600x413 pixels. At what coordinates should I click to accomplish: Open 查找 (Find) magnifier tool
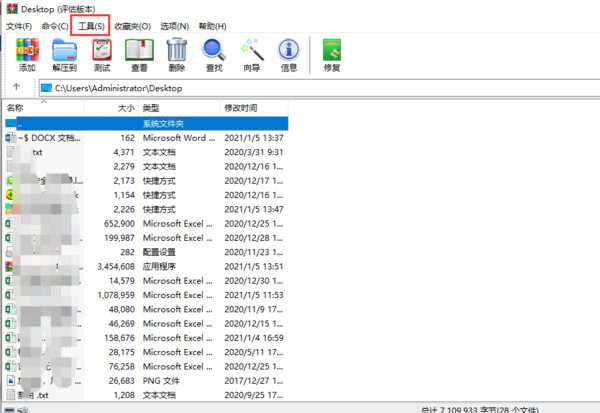pyautogui.click(x=214, y=54)
